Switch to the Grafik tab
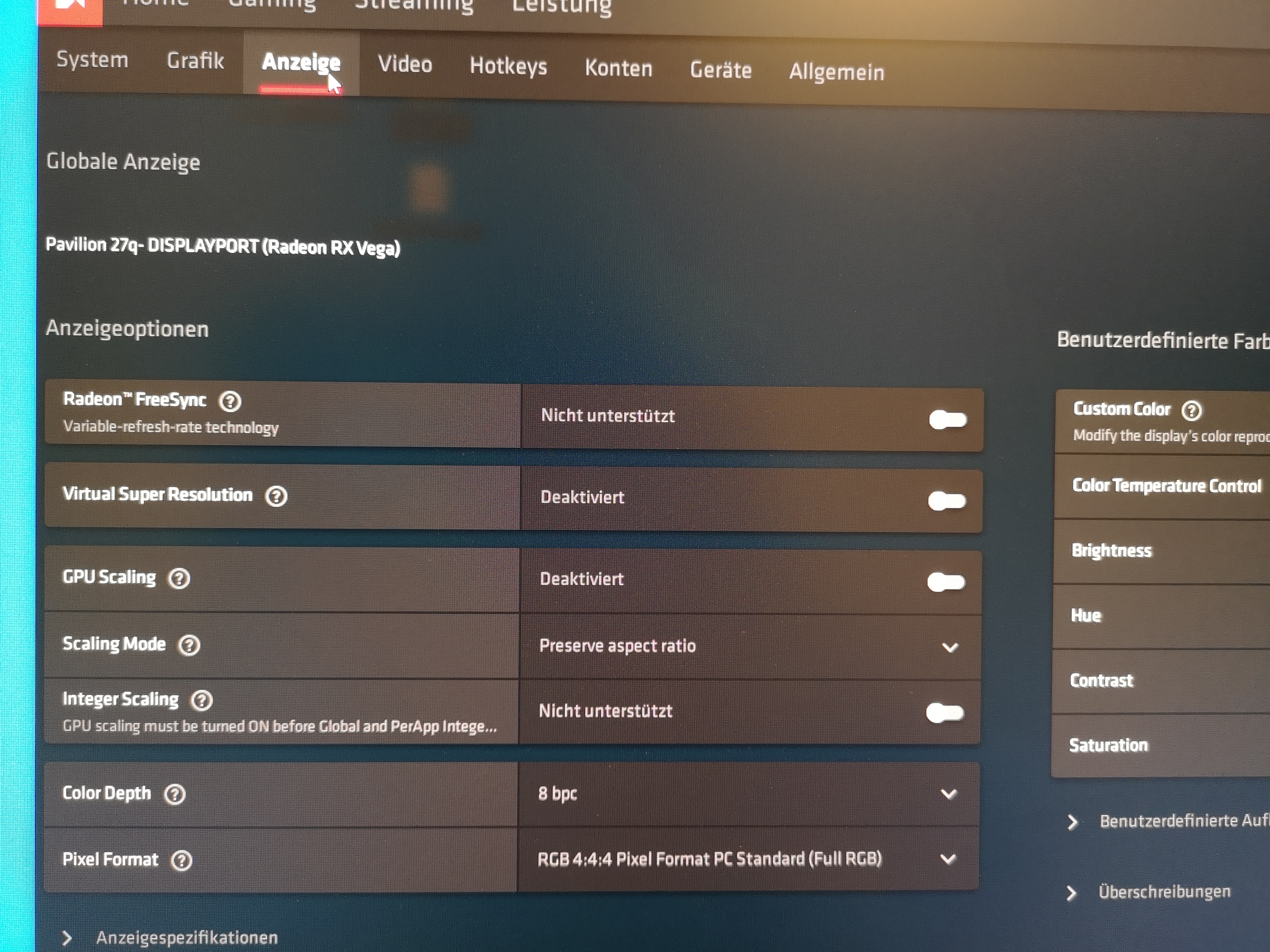The height and width of the screenshot is (952, 1270). [x=195, y=61]
